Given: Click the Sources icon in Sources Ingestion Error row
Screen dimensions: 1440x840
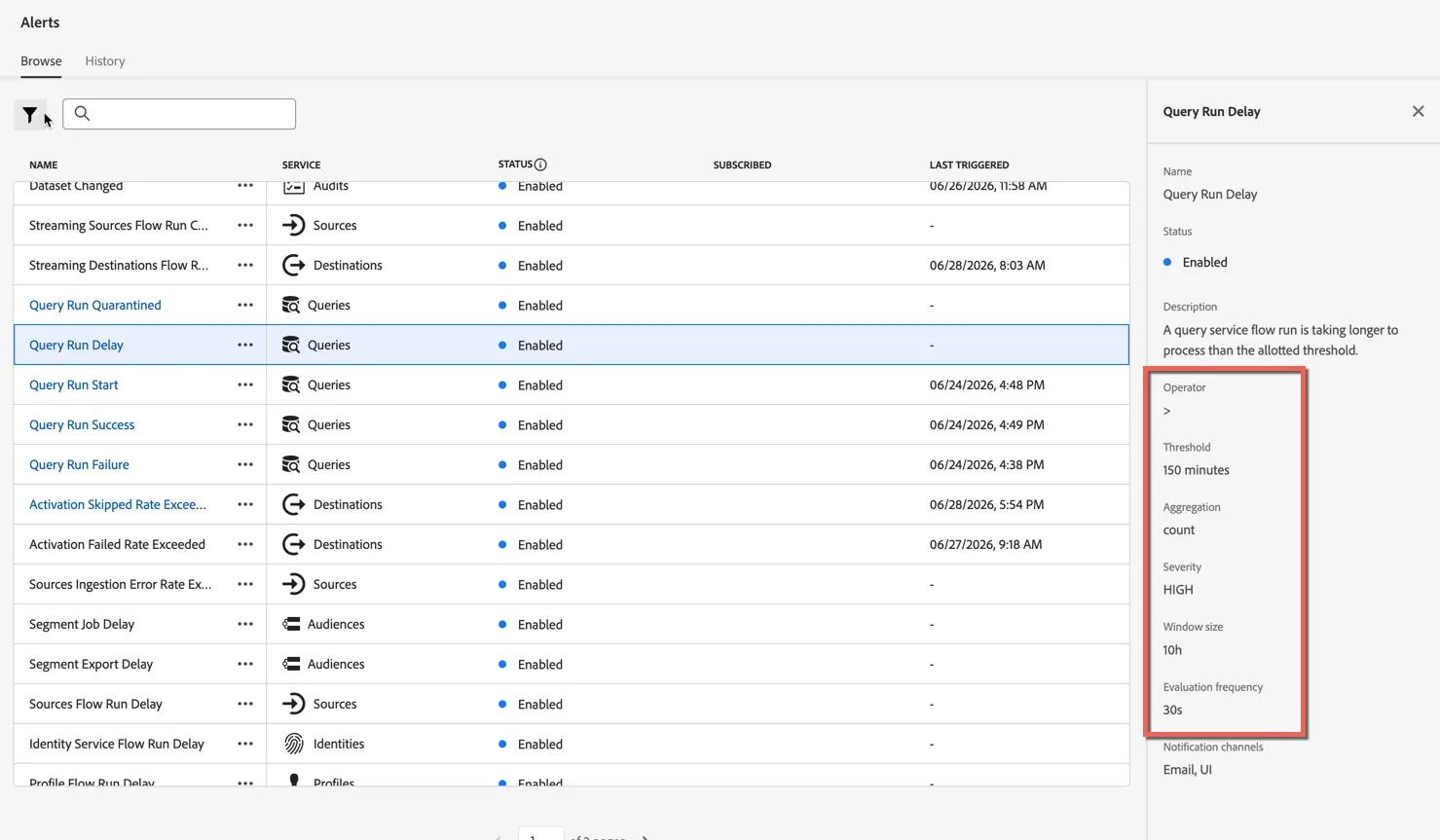Looking at the screenshot, I should 293,584.
